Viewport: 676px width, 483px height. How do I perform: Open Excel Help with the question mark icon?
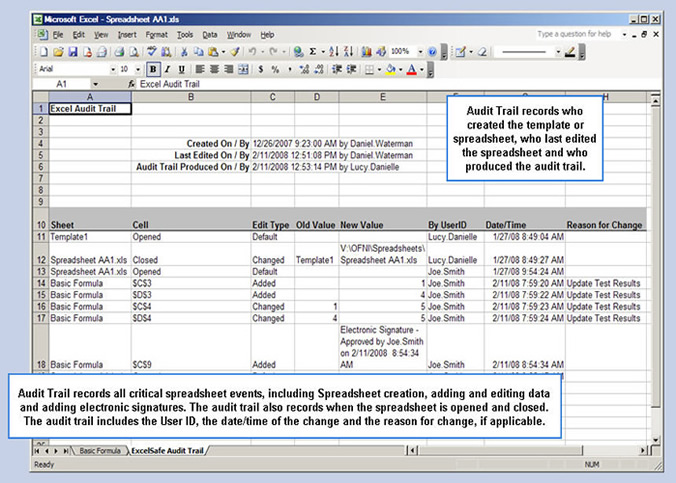[x=432, y=52]
